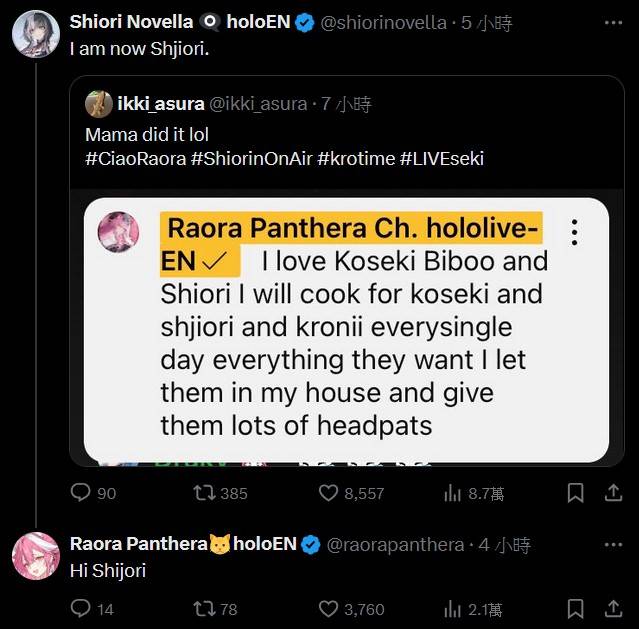
Task: Retweet Raora Panthera's reply
Action: 205,608
